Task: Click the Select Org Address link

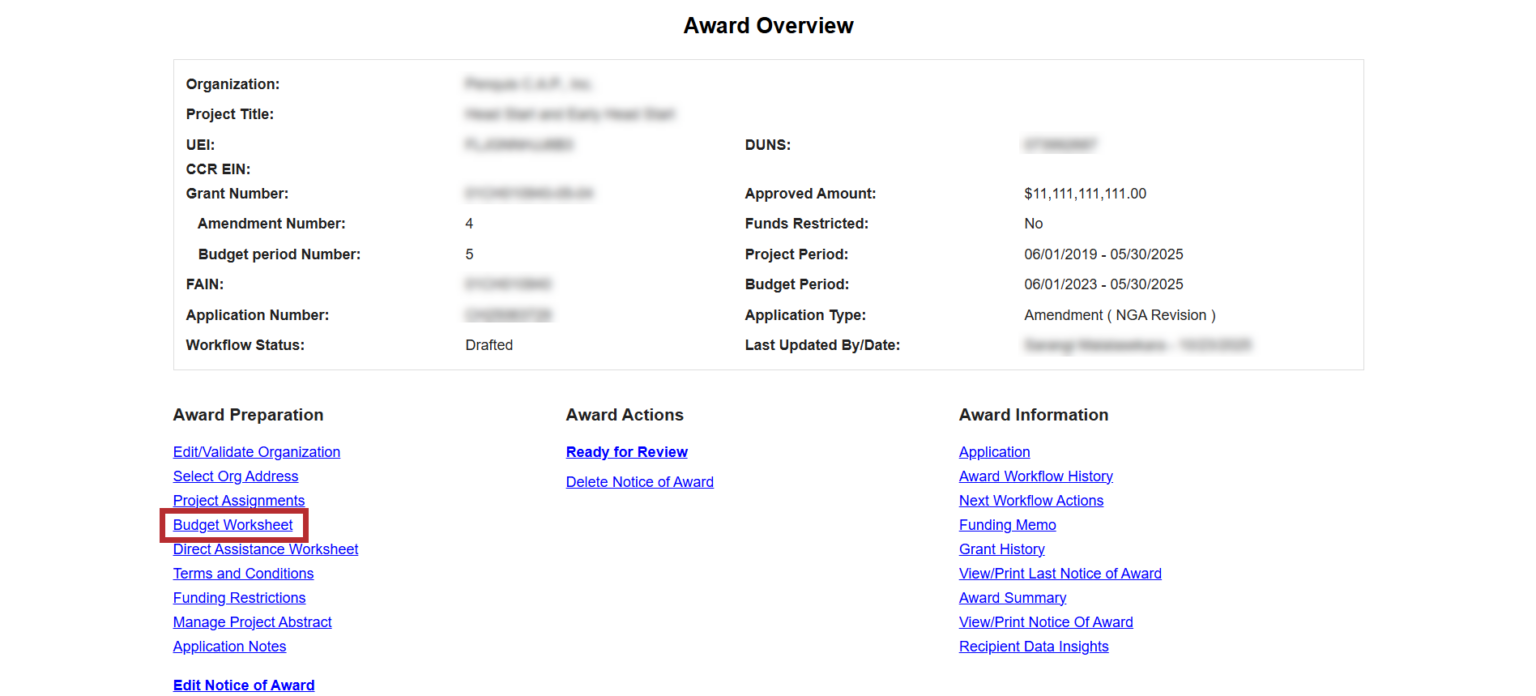Action: 235,476
